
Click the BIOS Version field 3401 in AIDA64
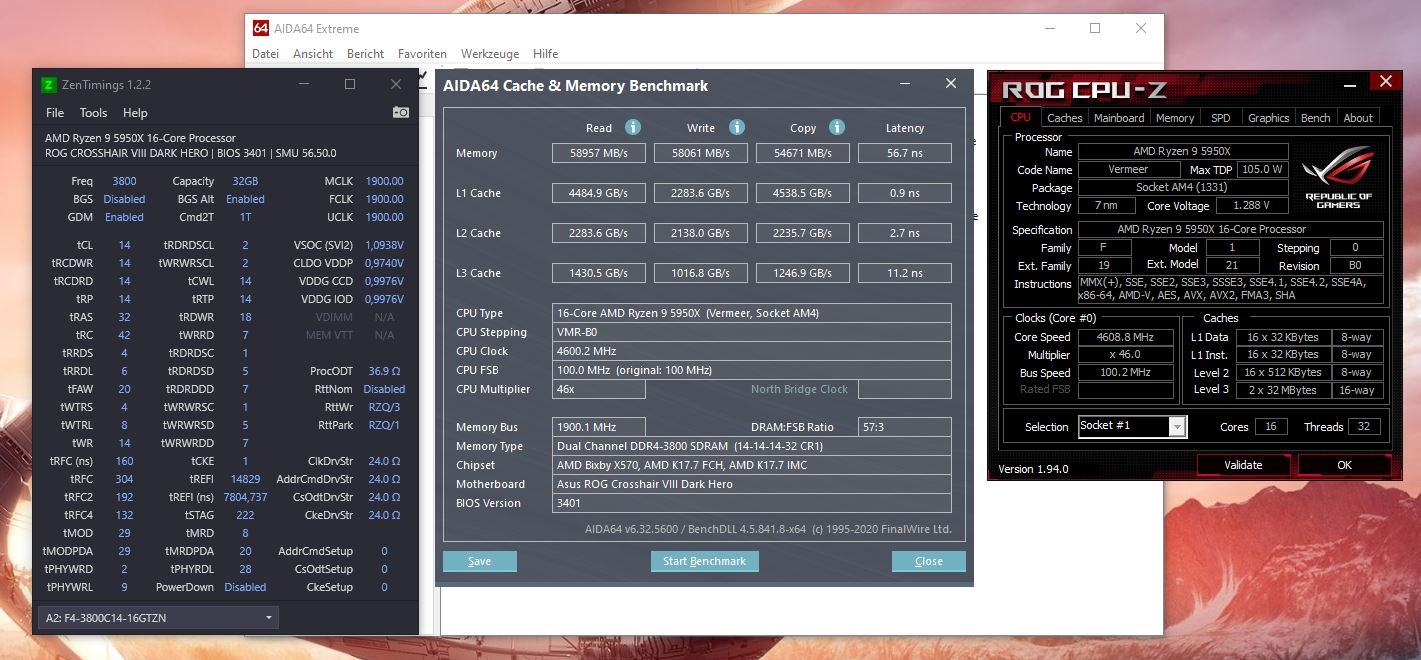click(x=751, y=503)
